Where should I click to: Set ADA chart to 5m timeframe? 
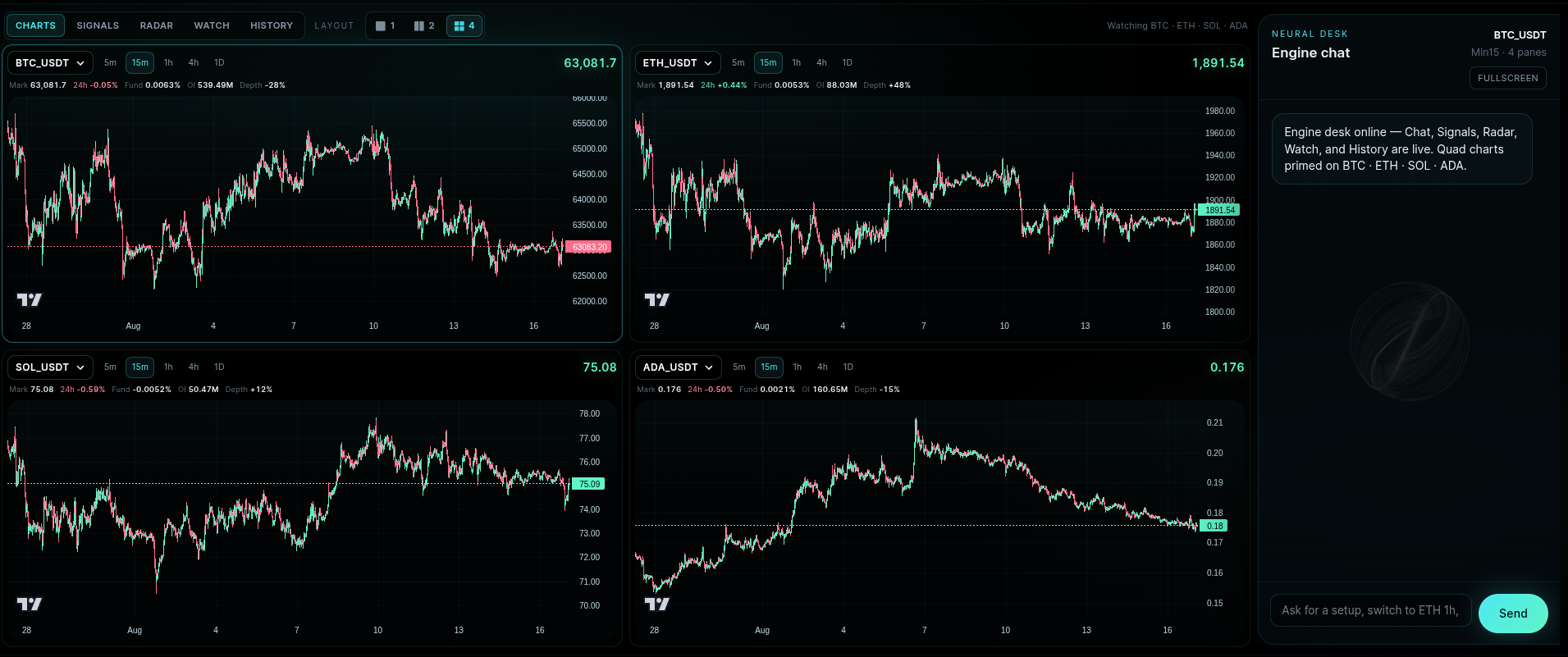click(739, 367)
